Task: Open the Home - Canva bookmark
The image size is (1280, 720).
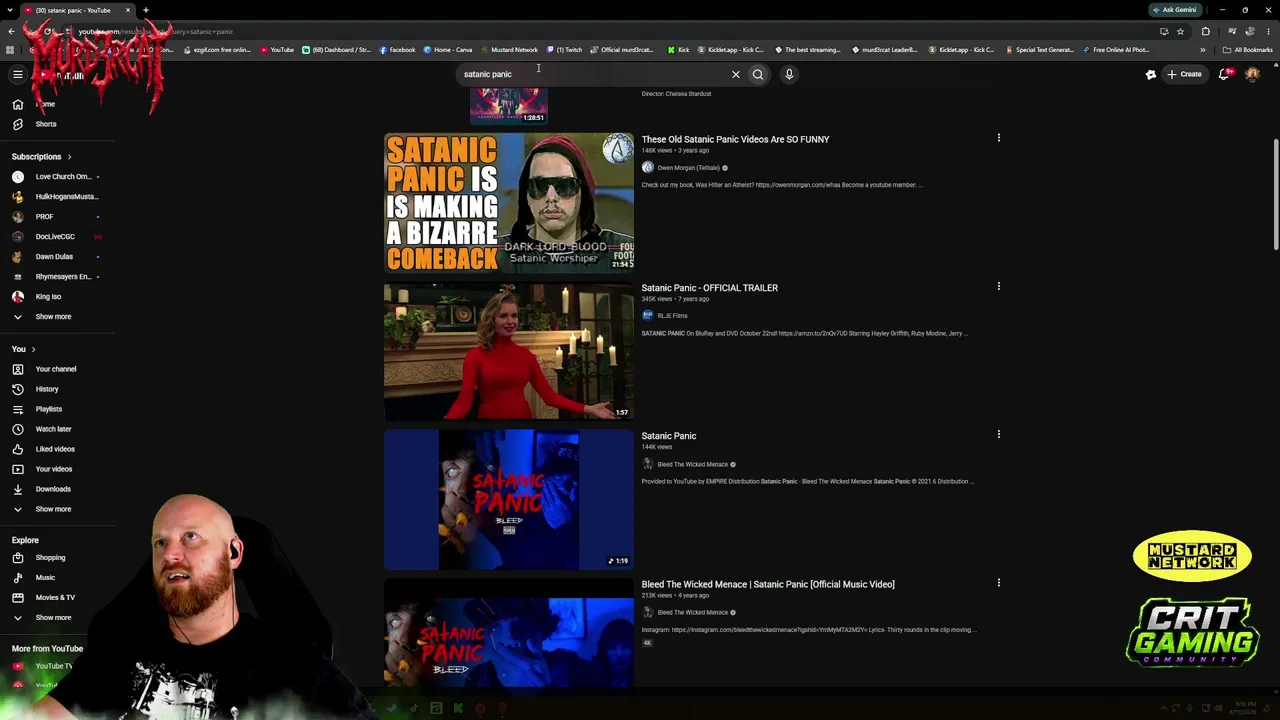Action: 448,50
